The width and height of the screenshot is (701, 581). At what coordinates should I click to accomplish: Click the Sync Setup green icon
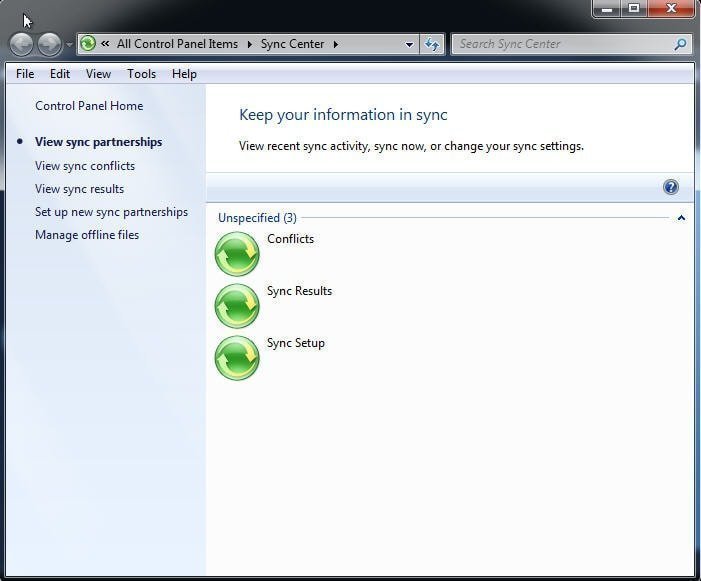[237, 358]
